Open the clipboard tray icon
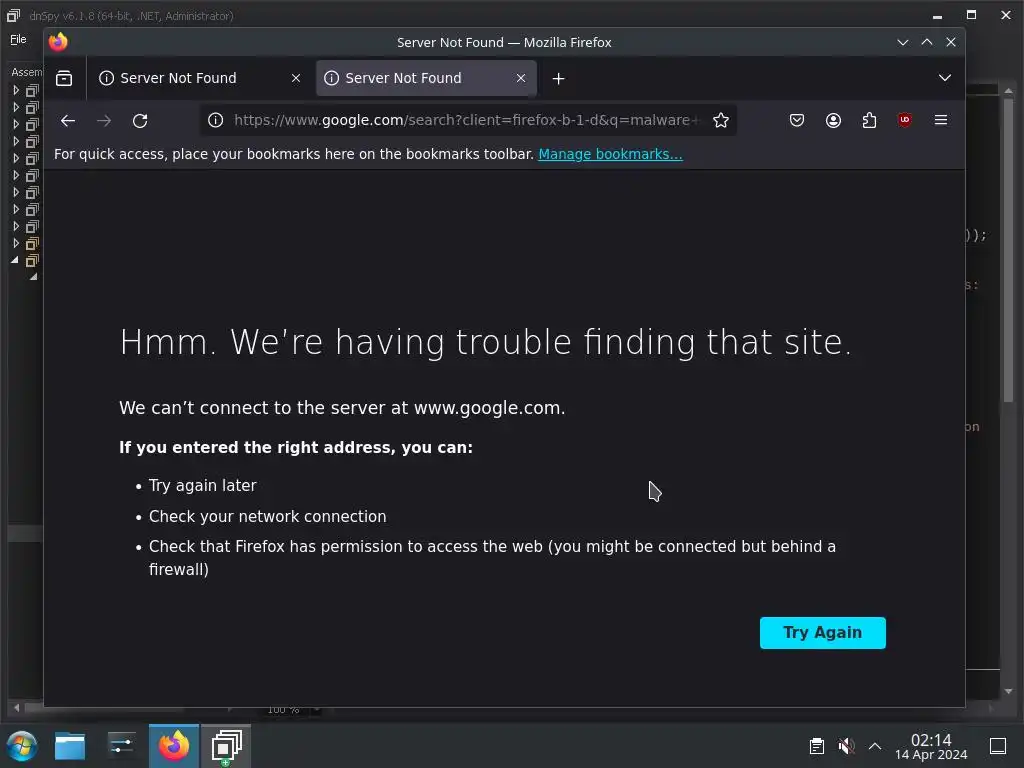 point(816,746)
